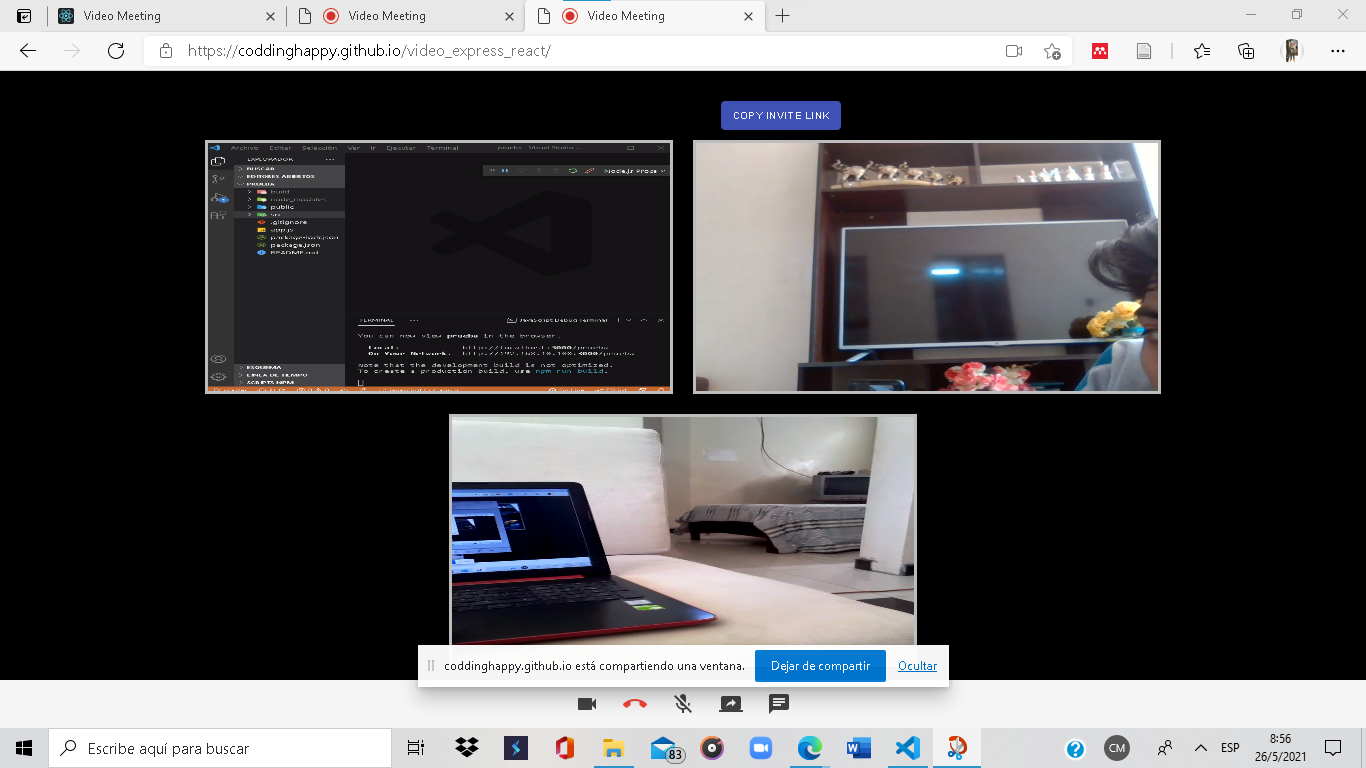Open a new browser tab
Viewport: 1366px width, 768px height.
783,16
